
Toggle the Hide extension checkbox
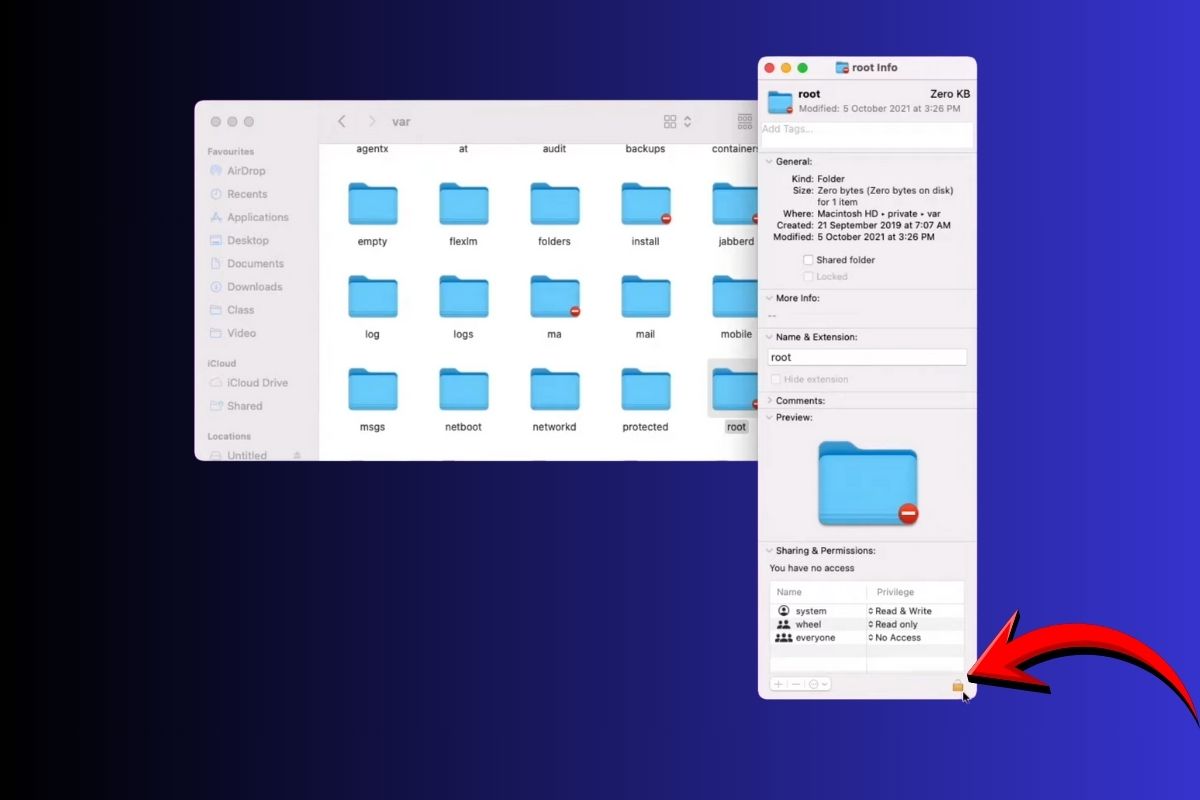[777, 378]
